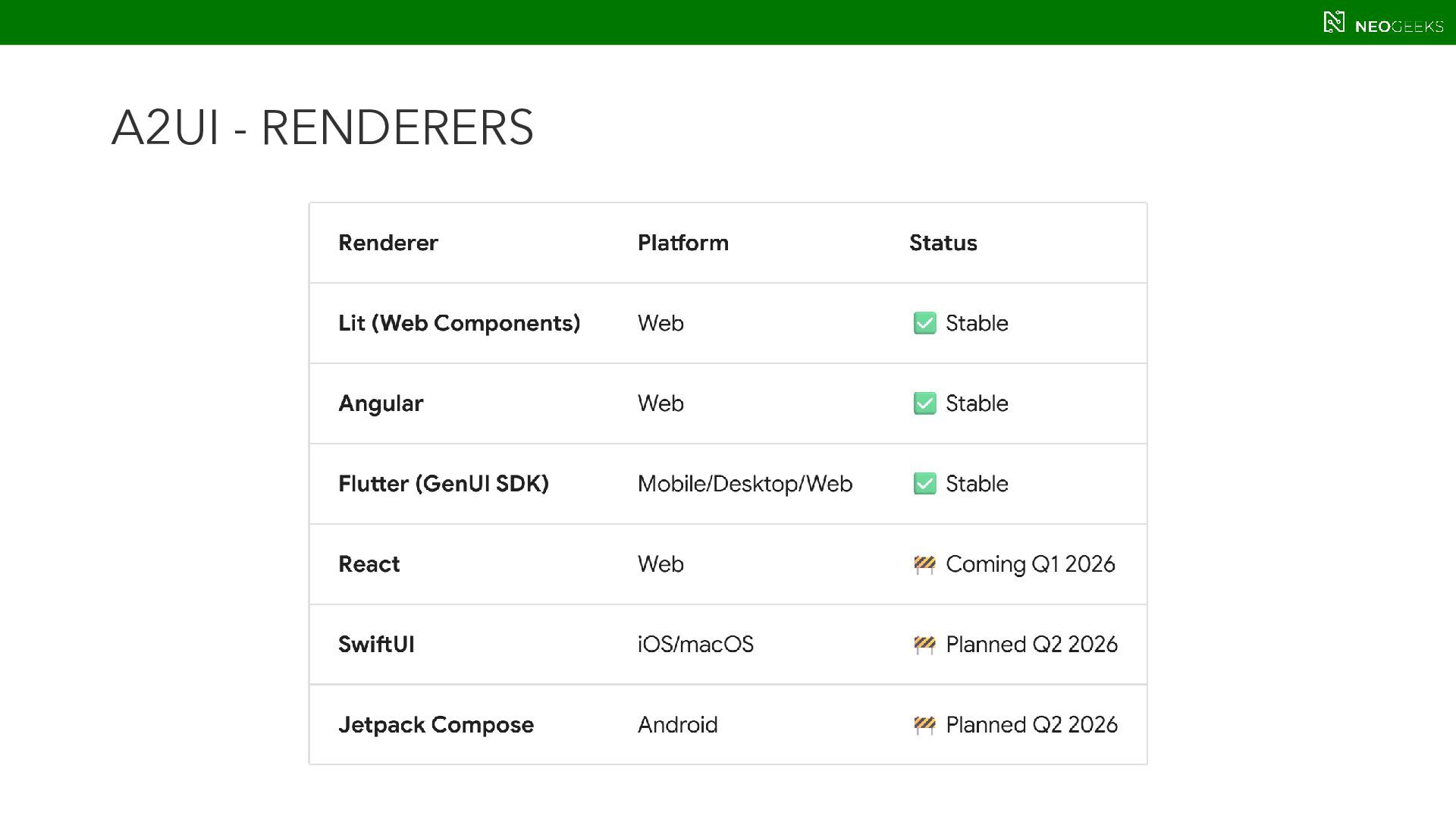The image size is (1456, 819).
Task: Click the construction barrier icon in the SwiftUI row
Action: [x=924, y=645]
